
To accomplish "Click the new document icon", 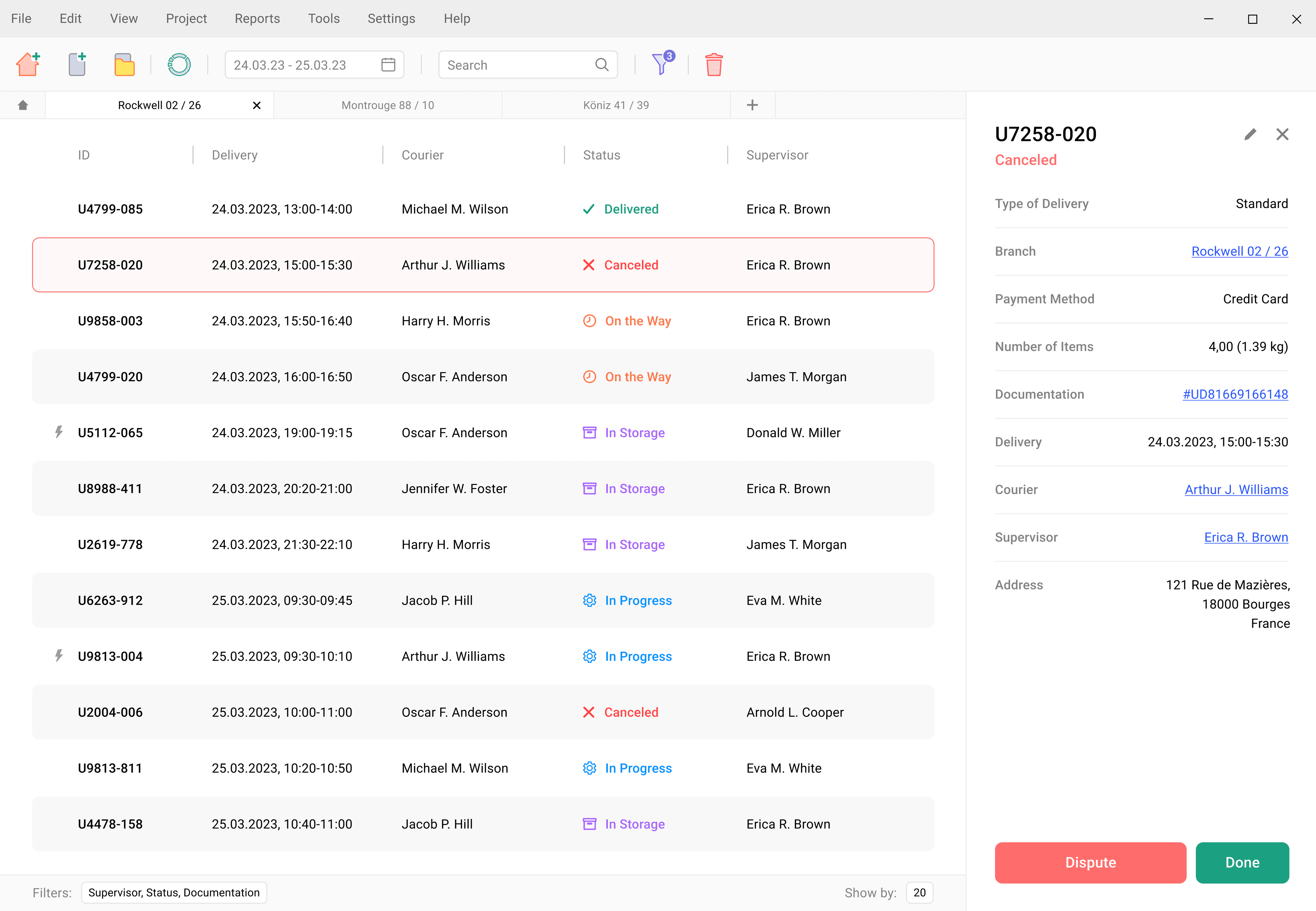I will pos(77,65).
